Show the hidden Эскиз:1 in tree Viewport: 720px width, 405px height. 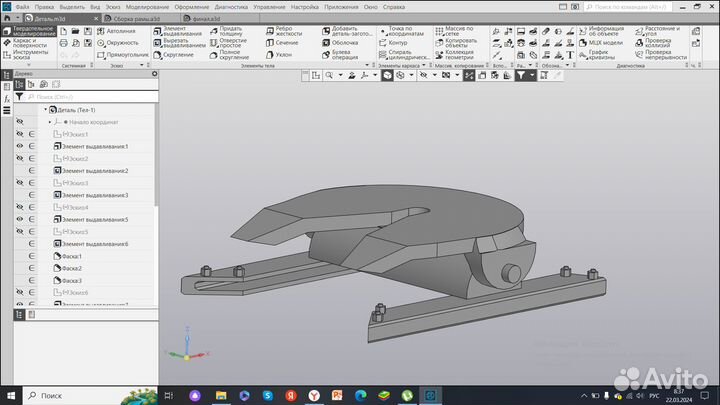[x=19, y=134]
